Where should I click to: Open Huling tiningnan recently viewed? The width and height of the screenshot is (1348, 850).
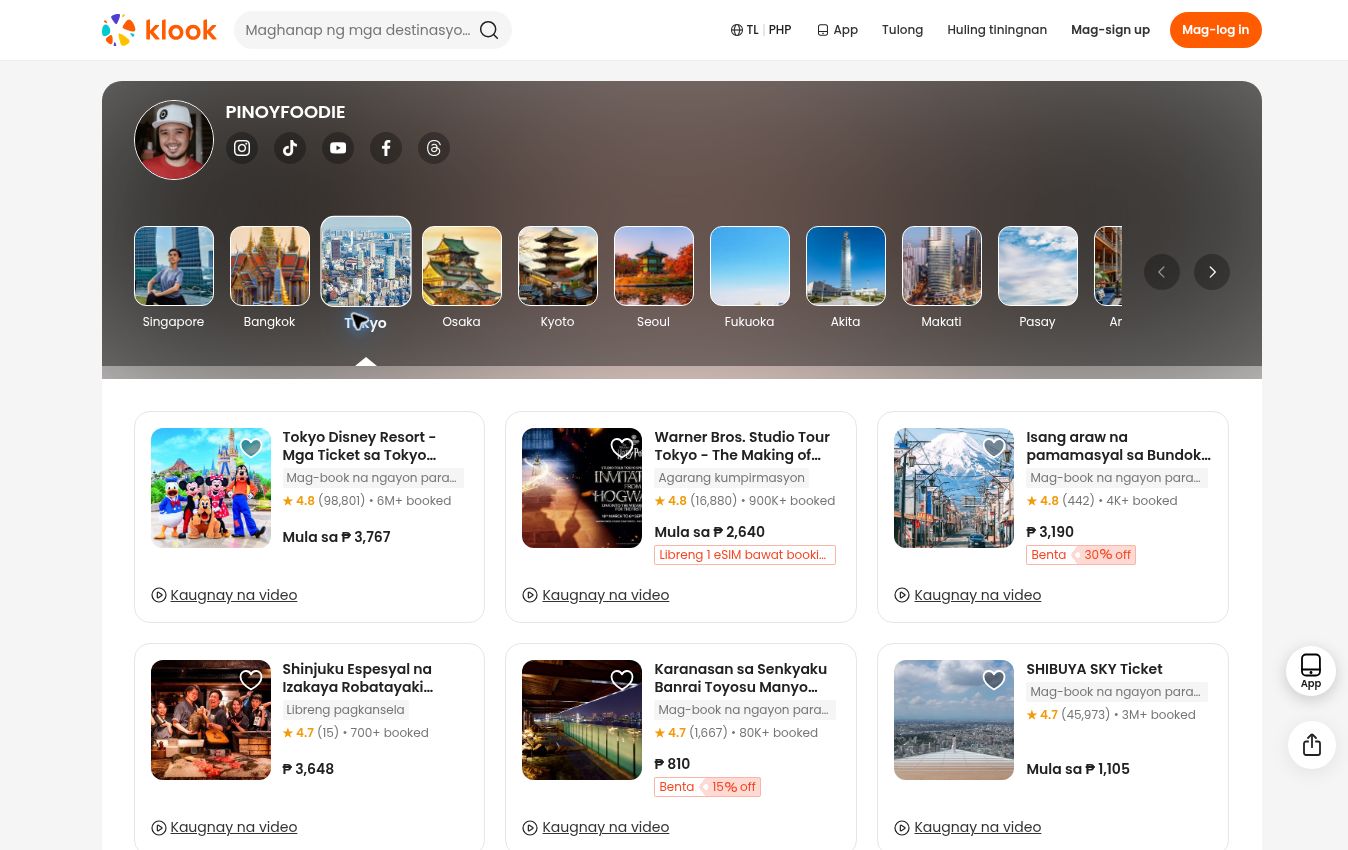[997, 30]
